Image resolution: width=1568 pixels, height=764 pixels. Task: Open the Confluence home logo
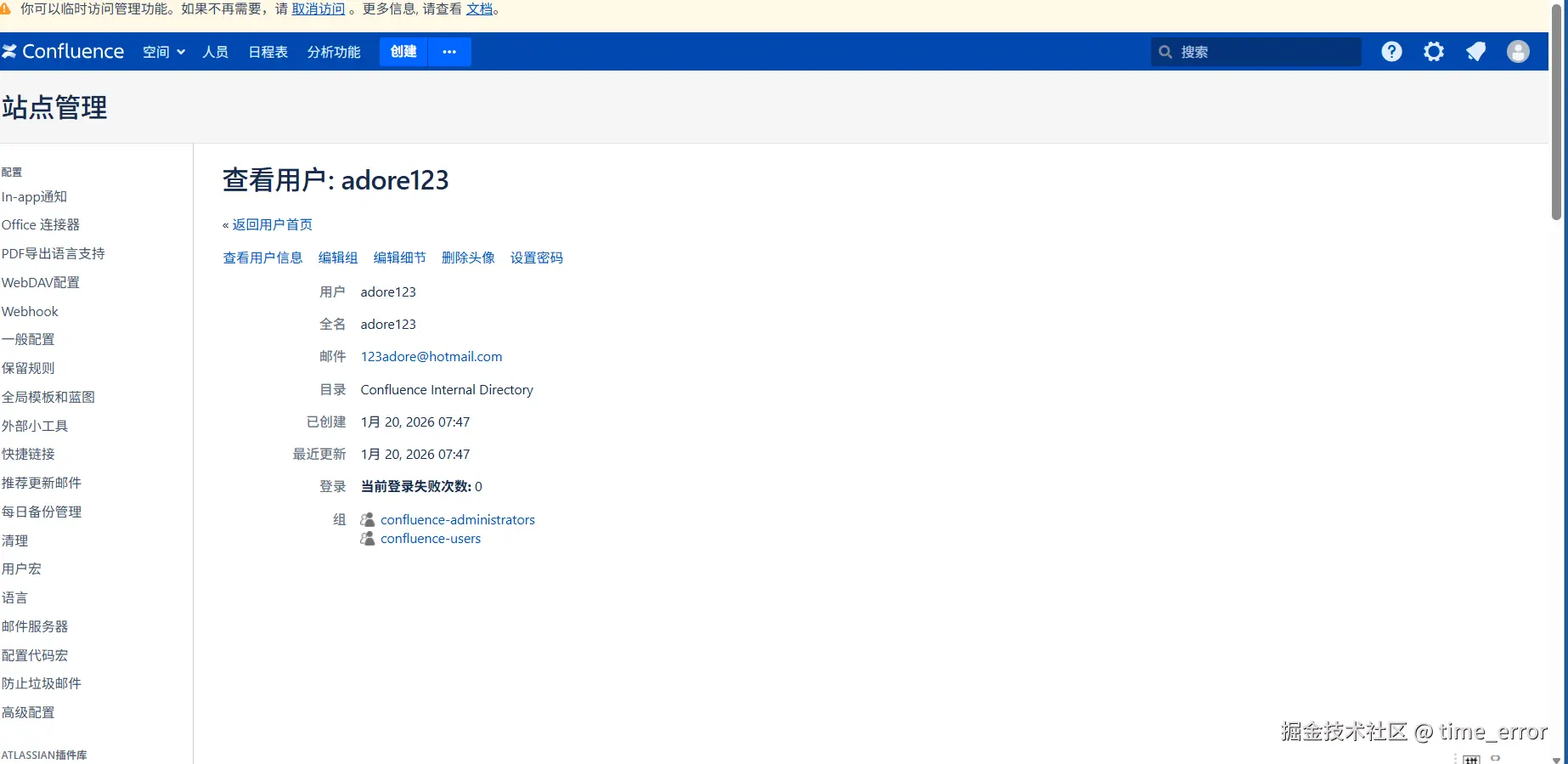tap(63, 52)
